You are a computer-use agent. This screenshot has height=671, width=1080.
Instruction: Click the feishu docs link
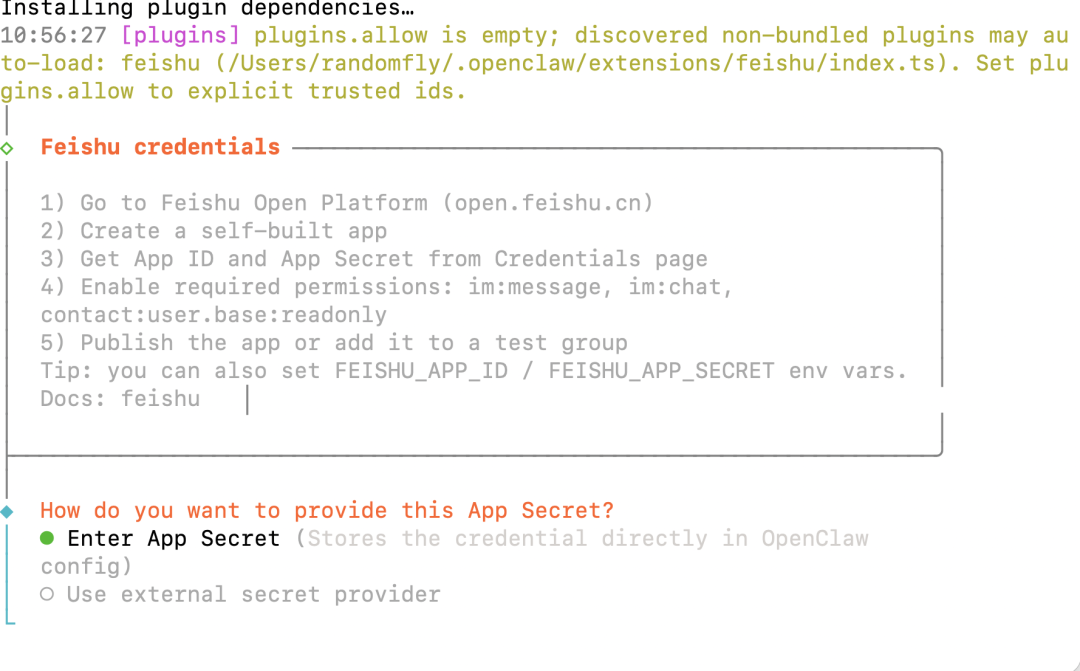pos(160,399)
